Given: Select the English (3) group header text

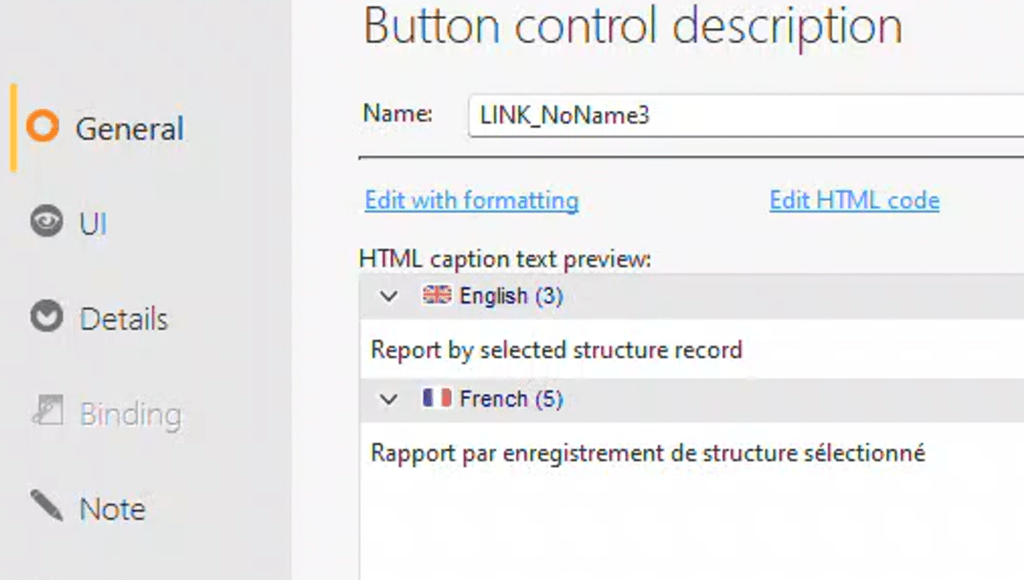Looking at the screenshot, I should (x=511, y=296).
